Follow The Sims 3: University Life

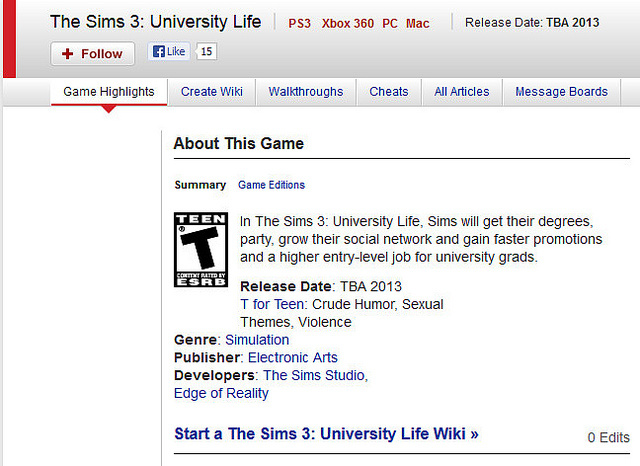click(93, 53)
